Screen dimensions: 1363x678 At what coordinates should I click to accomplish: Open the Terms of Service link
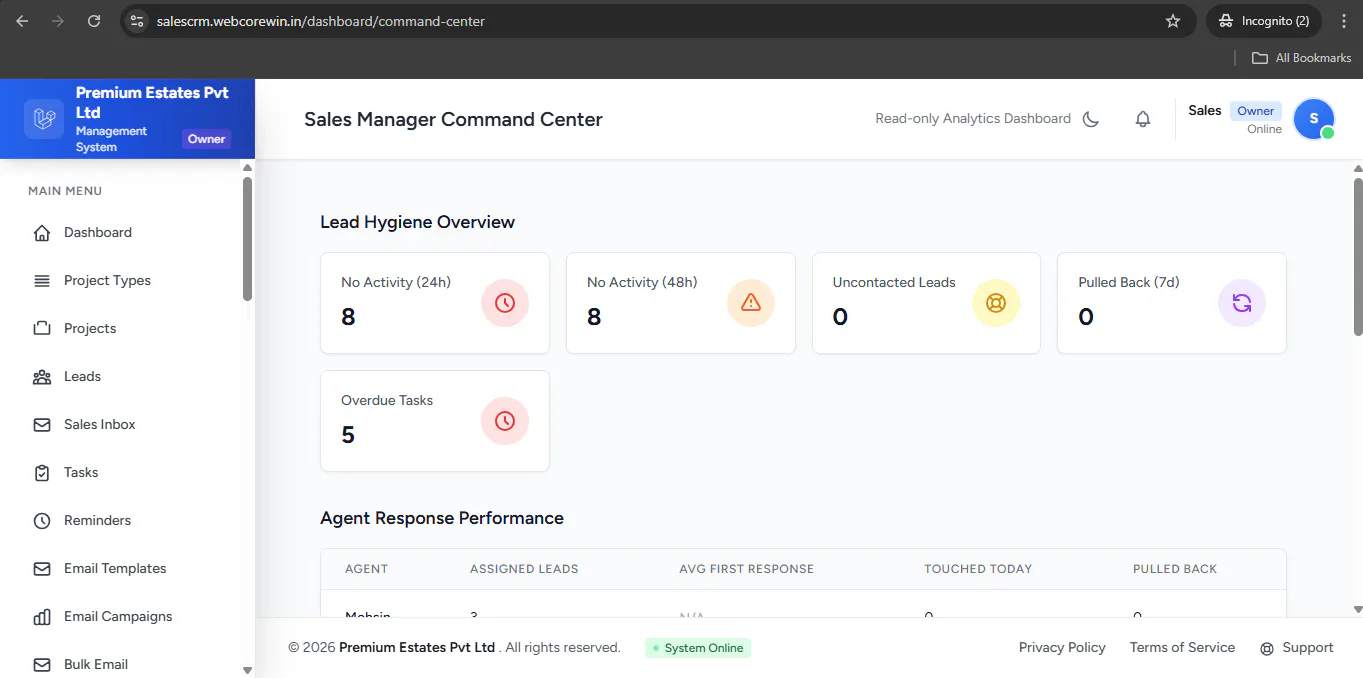point(1182,648)
